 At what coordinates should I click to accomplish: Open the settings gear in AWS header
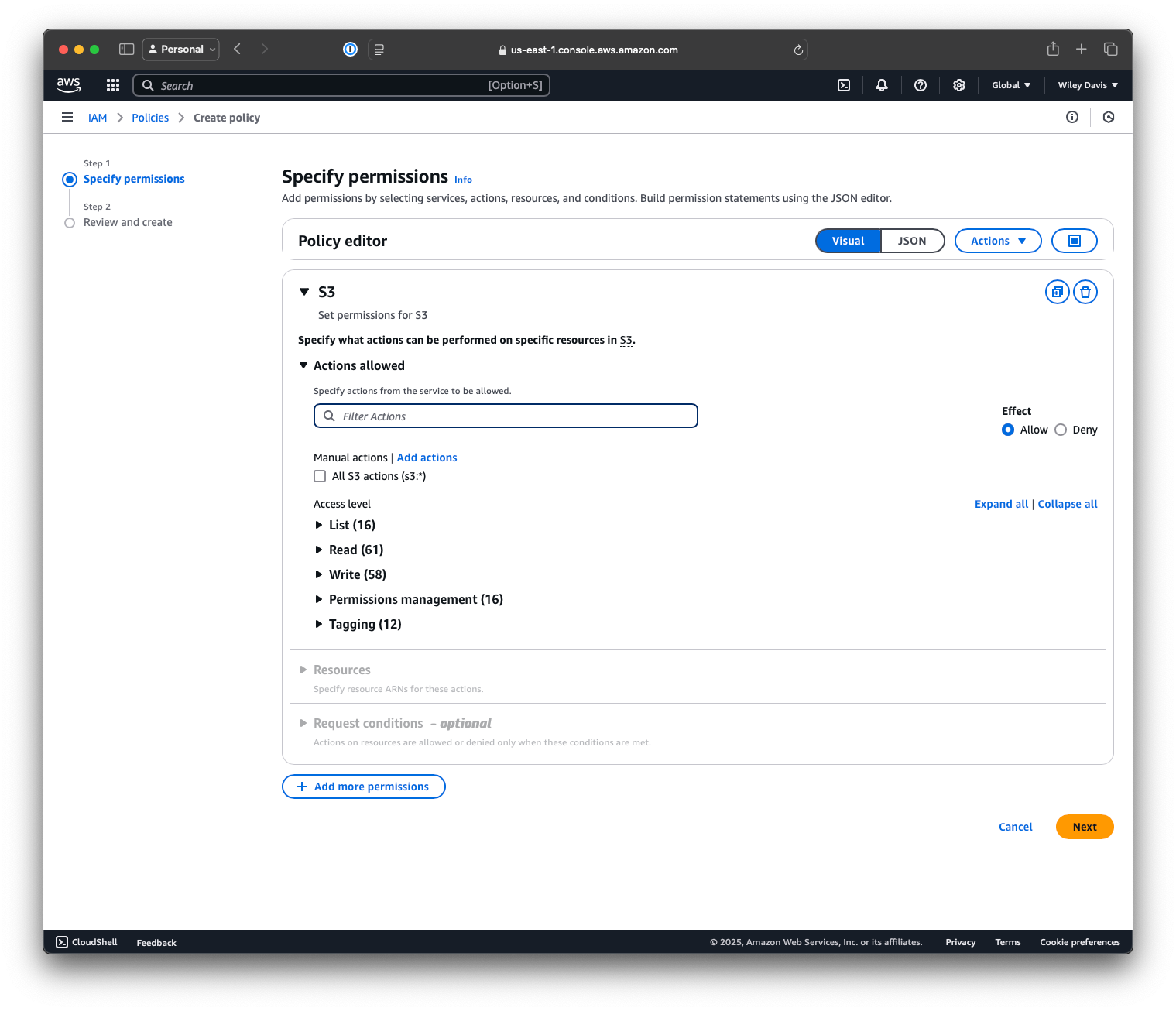(958, 85)
